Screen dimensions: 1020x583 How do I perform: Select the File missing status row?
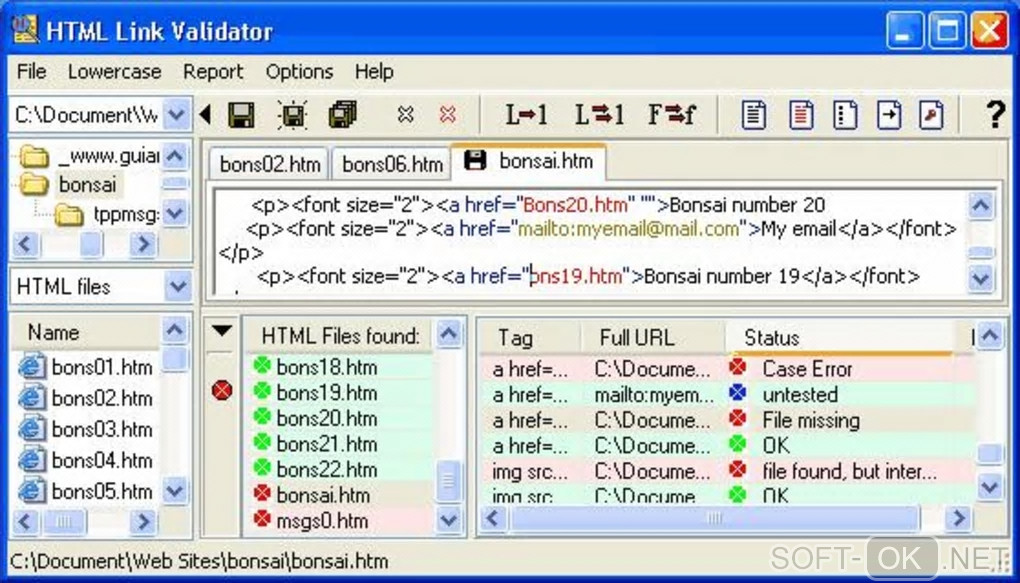727,420
